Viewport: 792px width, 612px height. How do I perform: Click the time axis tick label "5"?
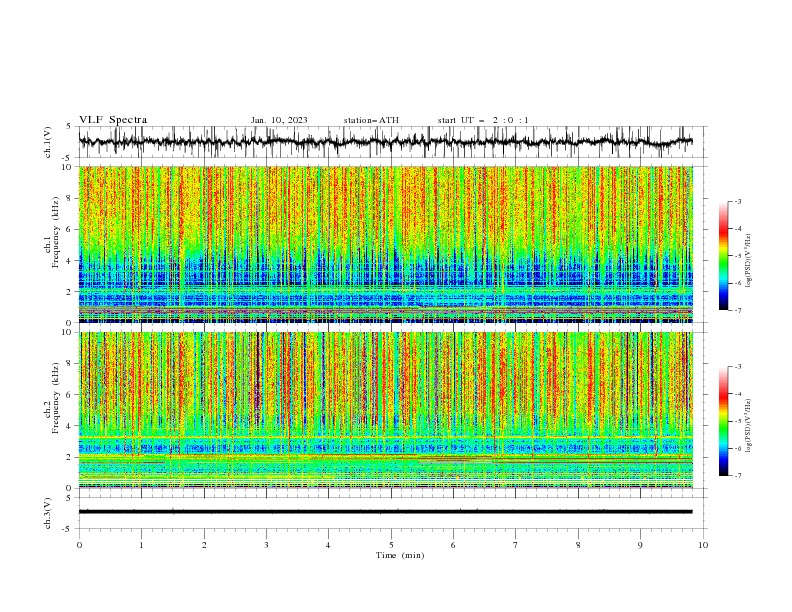point(391,545)
